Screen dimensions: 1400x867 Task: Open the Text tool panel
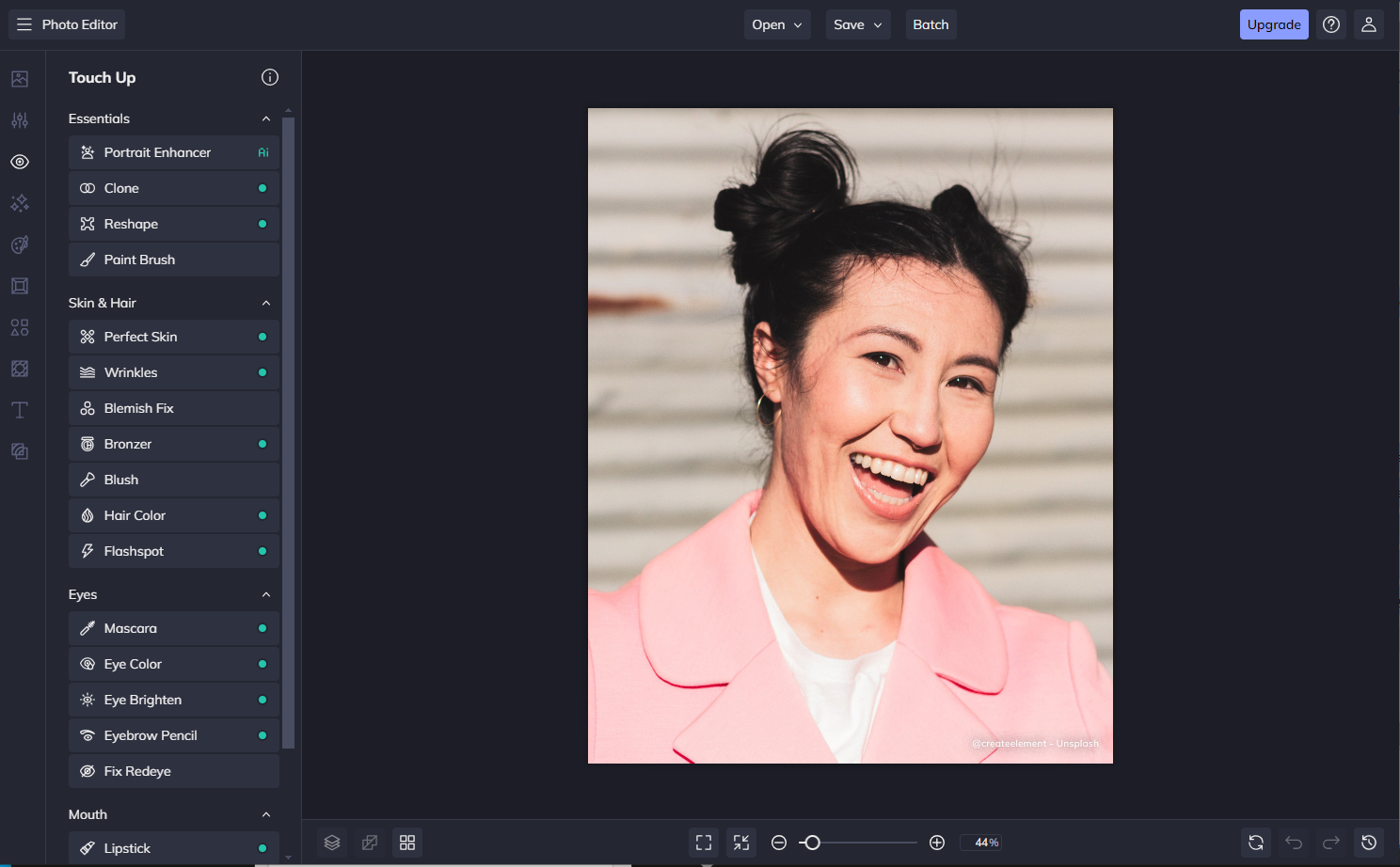point(20,410)
